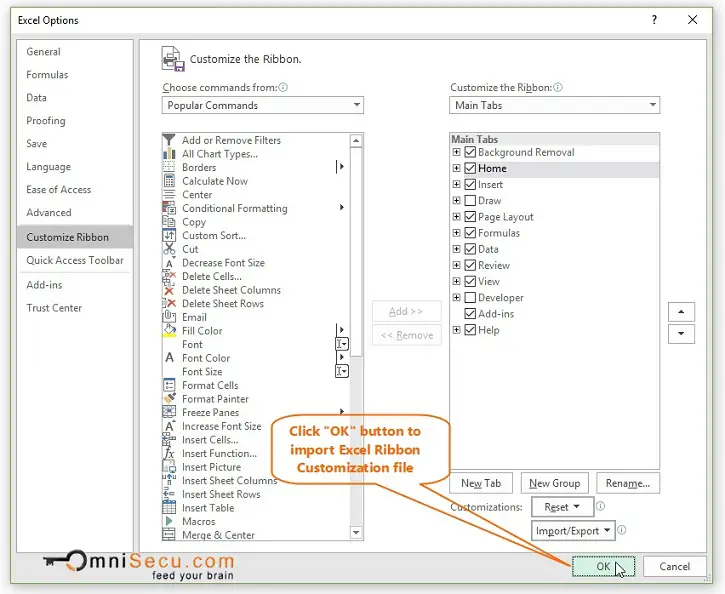Image resolution: width=725 pixels, height=594 pixels.
Task: Expand the Home tab tree node
Action: pos(456,168)
